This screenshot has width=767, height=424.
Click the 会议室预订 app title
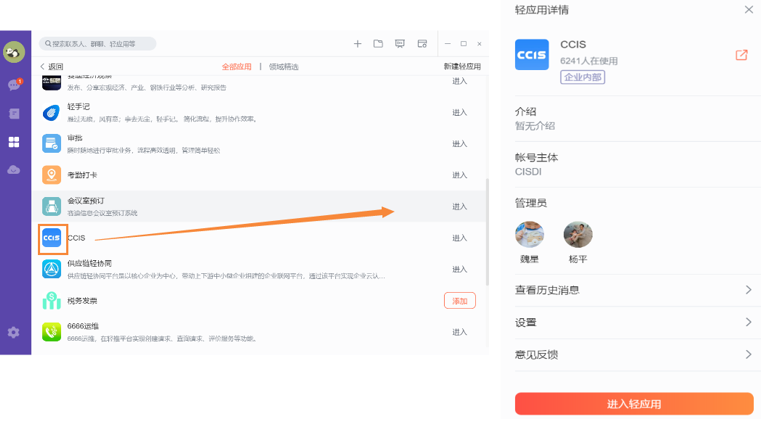pos(86,201)
